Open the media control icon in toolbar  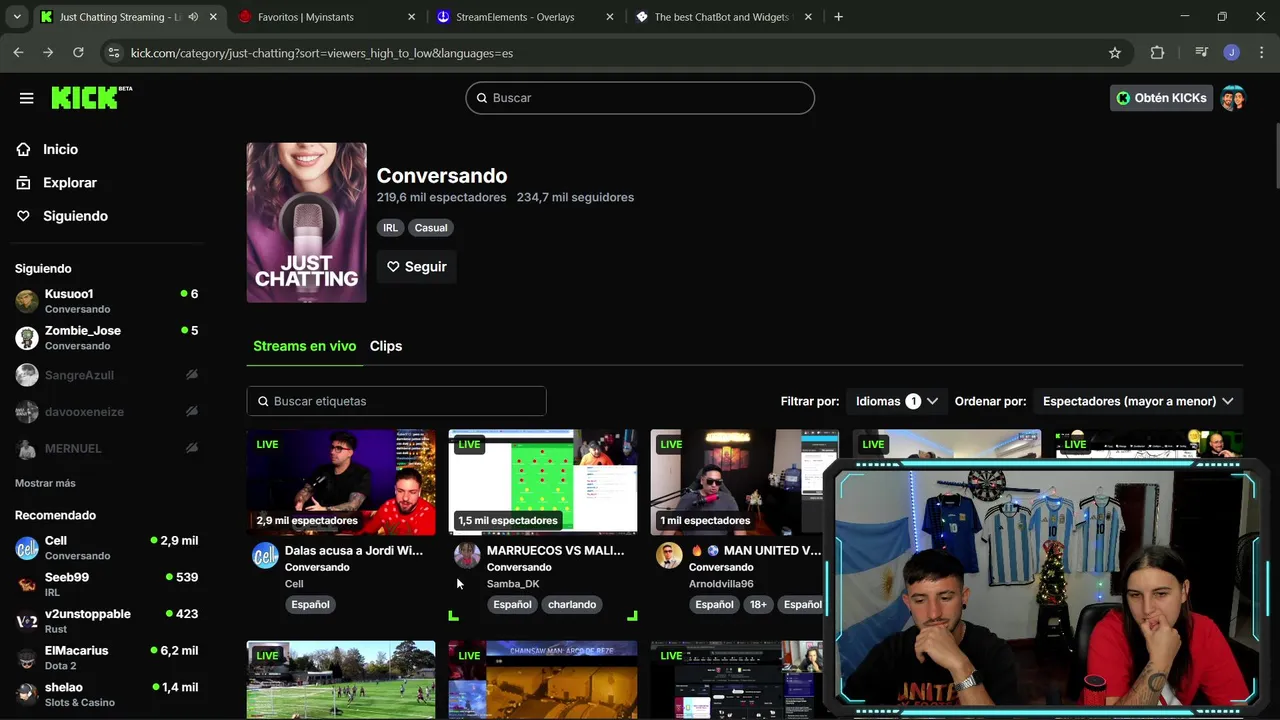1201,53
